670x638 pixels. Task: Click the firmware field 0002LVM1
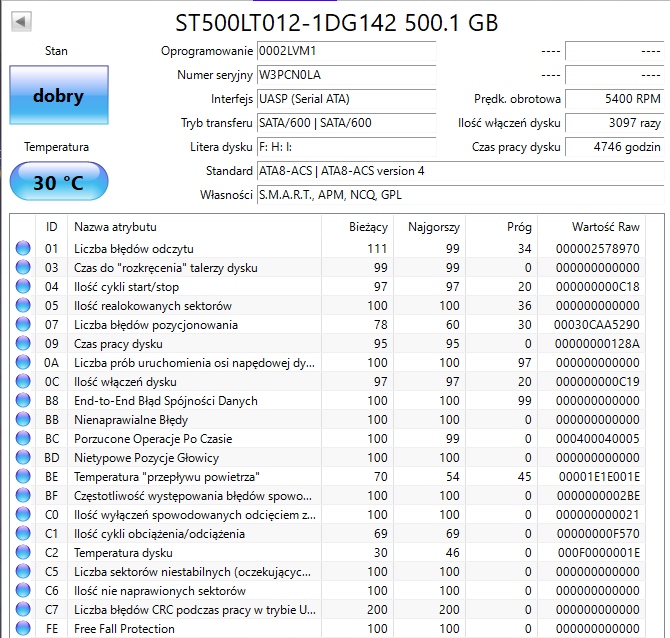click(347, 51)
